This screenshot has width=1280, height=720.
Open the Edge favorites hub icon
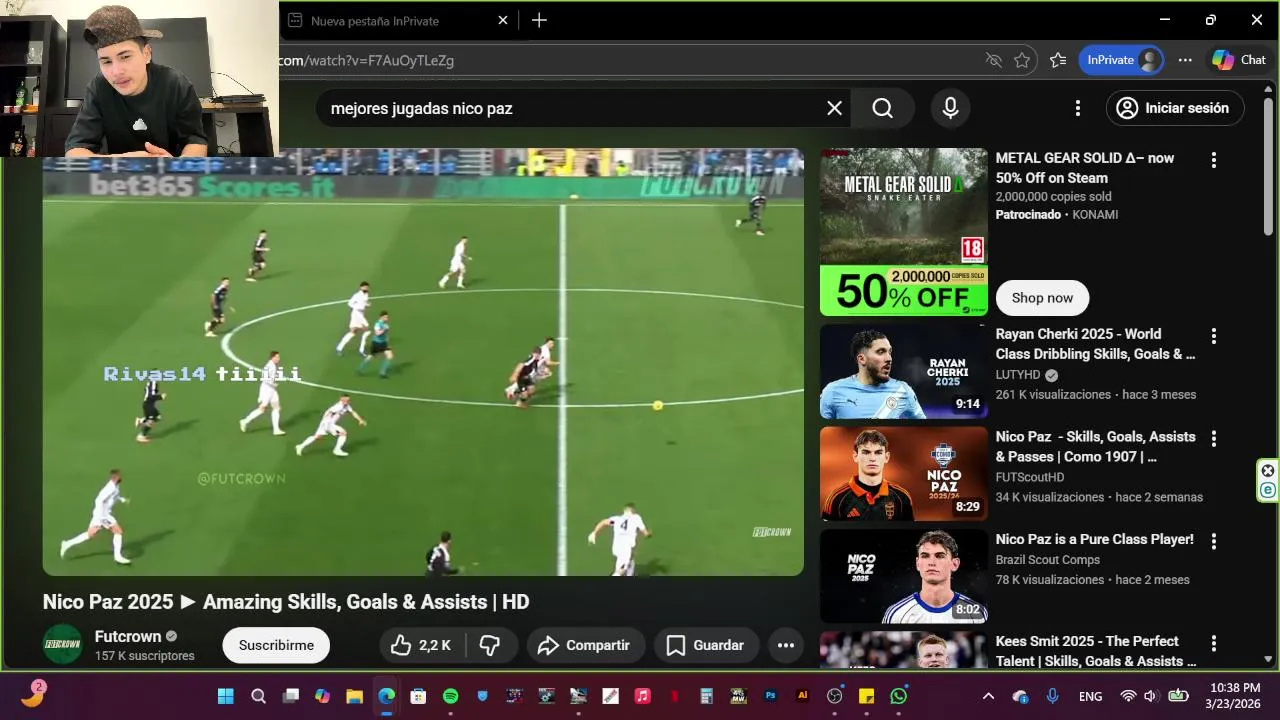[1058, 60]
